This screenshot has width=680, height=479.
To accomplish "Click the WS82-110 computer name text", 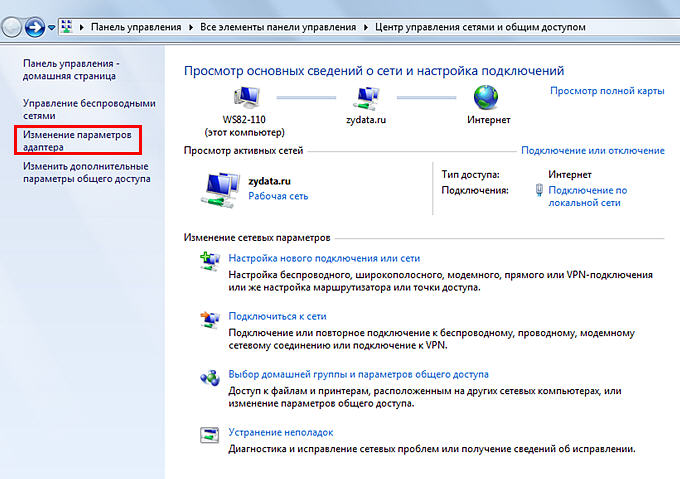I will 244,120.
